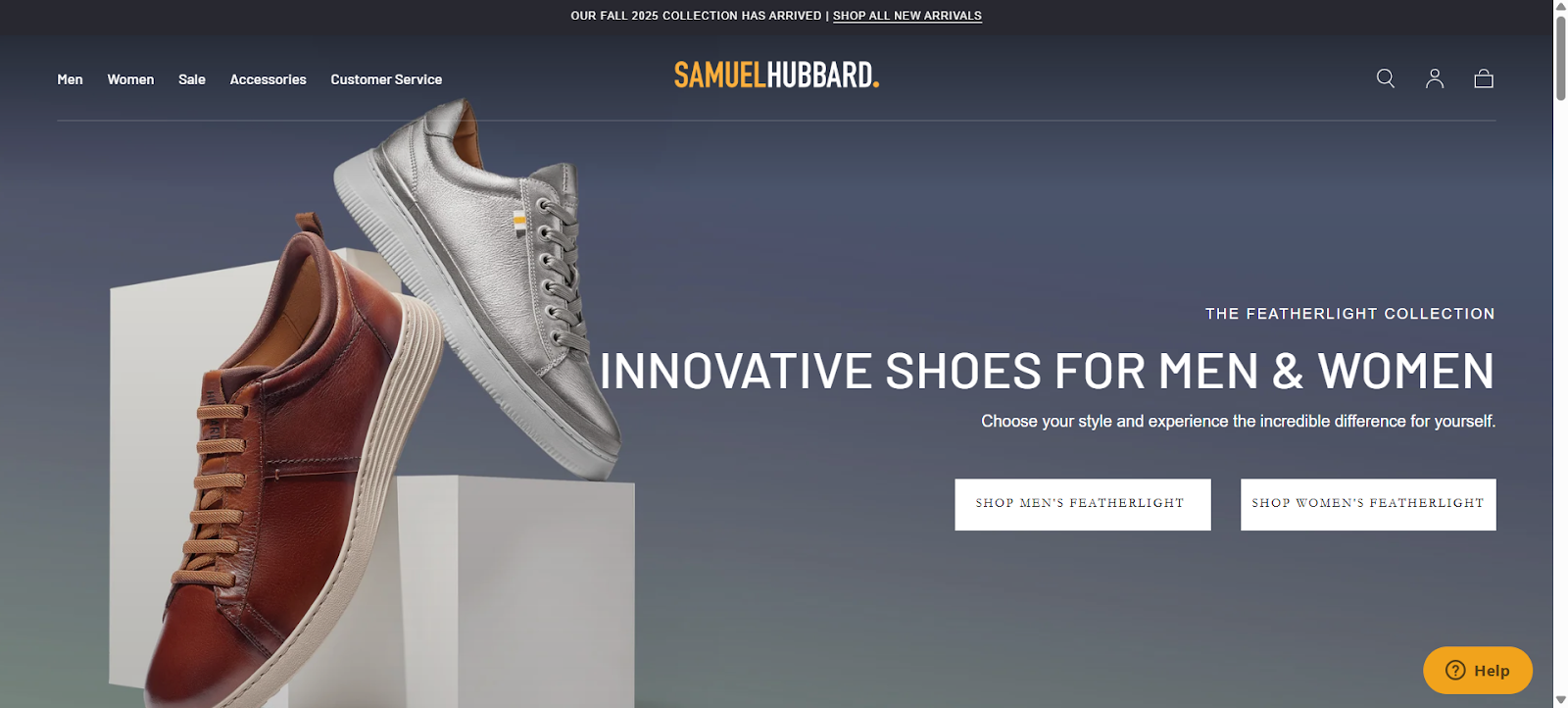Click the page scrollbar down arrow
Viewport: 1568px width, 708px height.
click(x=1560, y=699)
